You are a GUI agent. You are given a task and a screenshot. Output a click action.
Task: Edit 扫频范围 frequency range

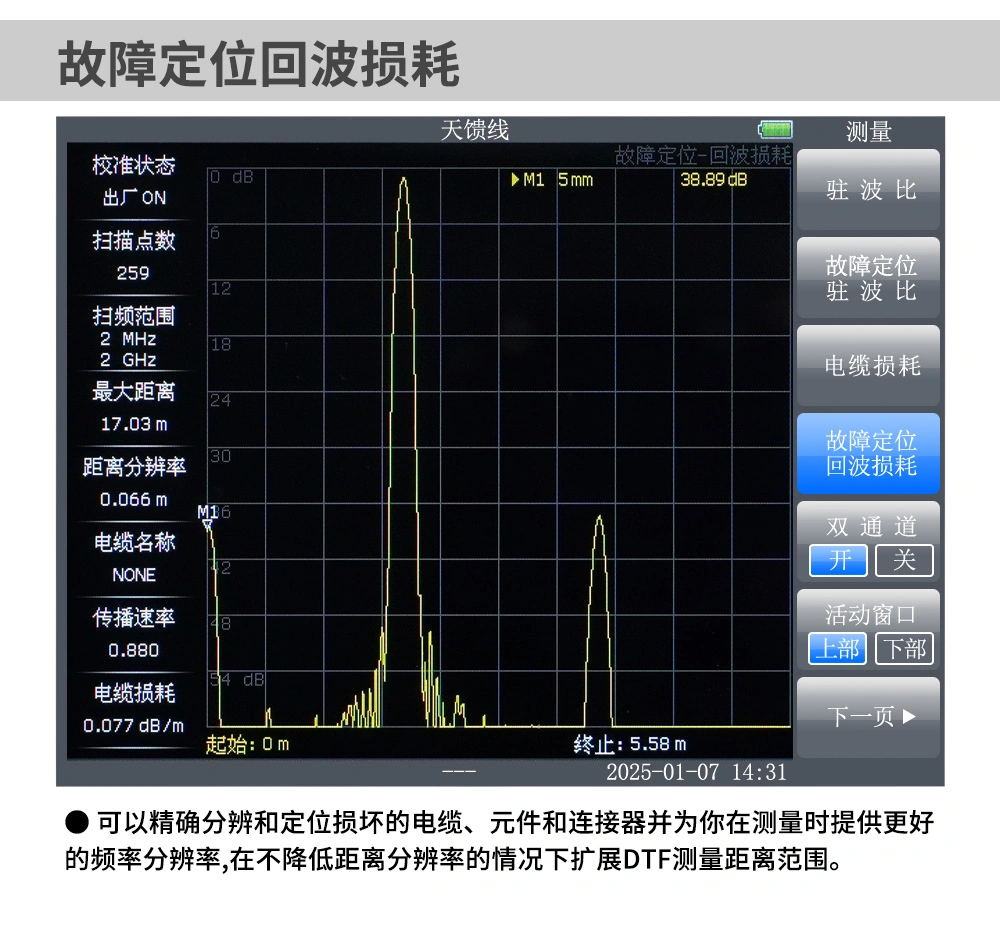pyautogui.click(x=133, y=336)
